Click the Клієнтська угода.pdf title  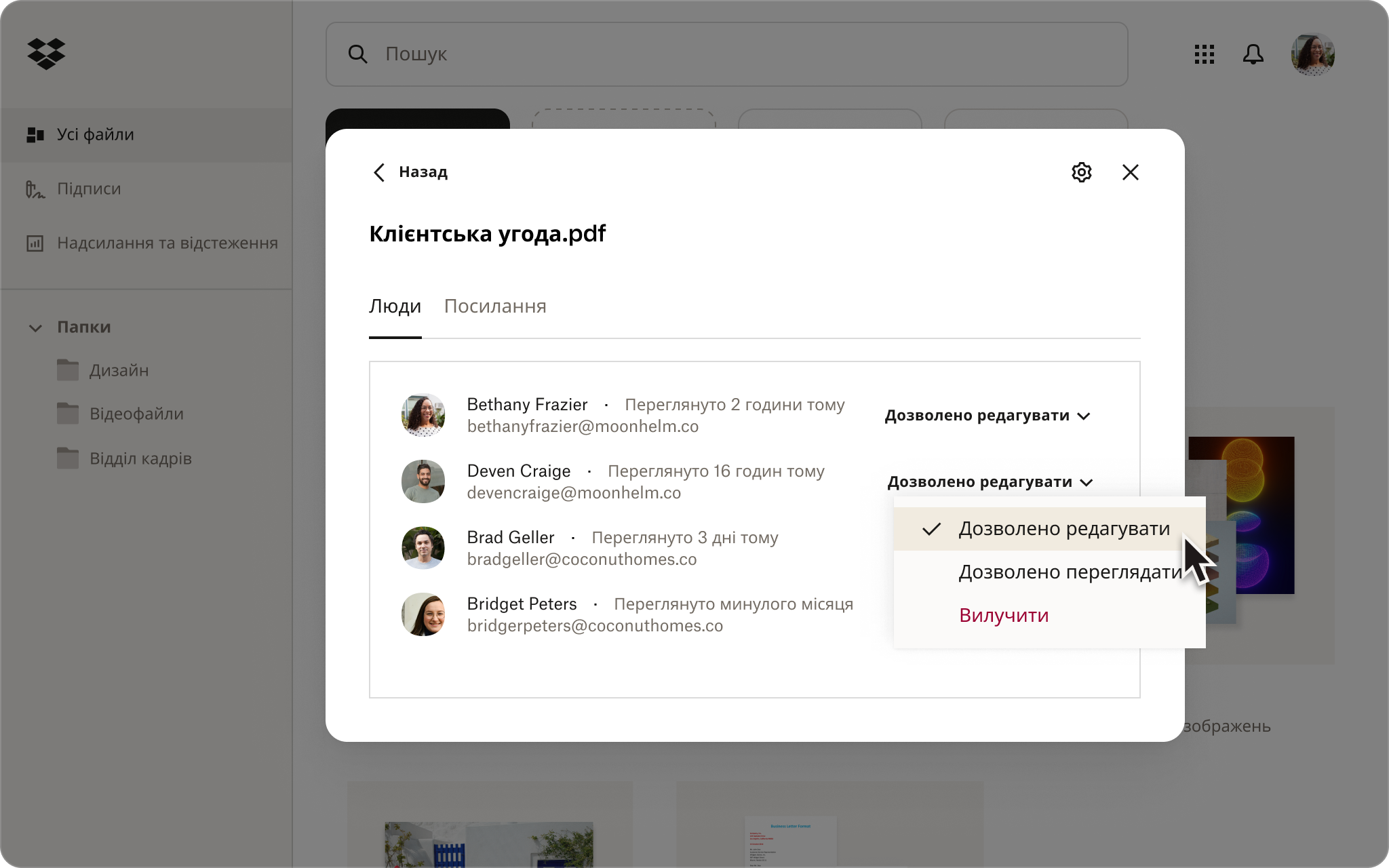click(488, 234)
